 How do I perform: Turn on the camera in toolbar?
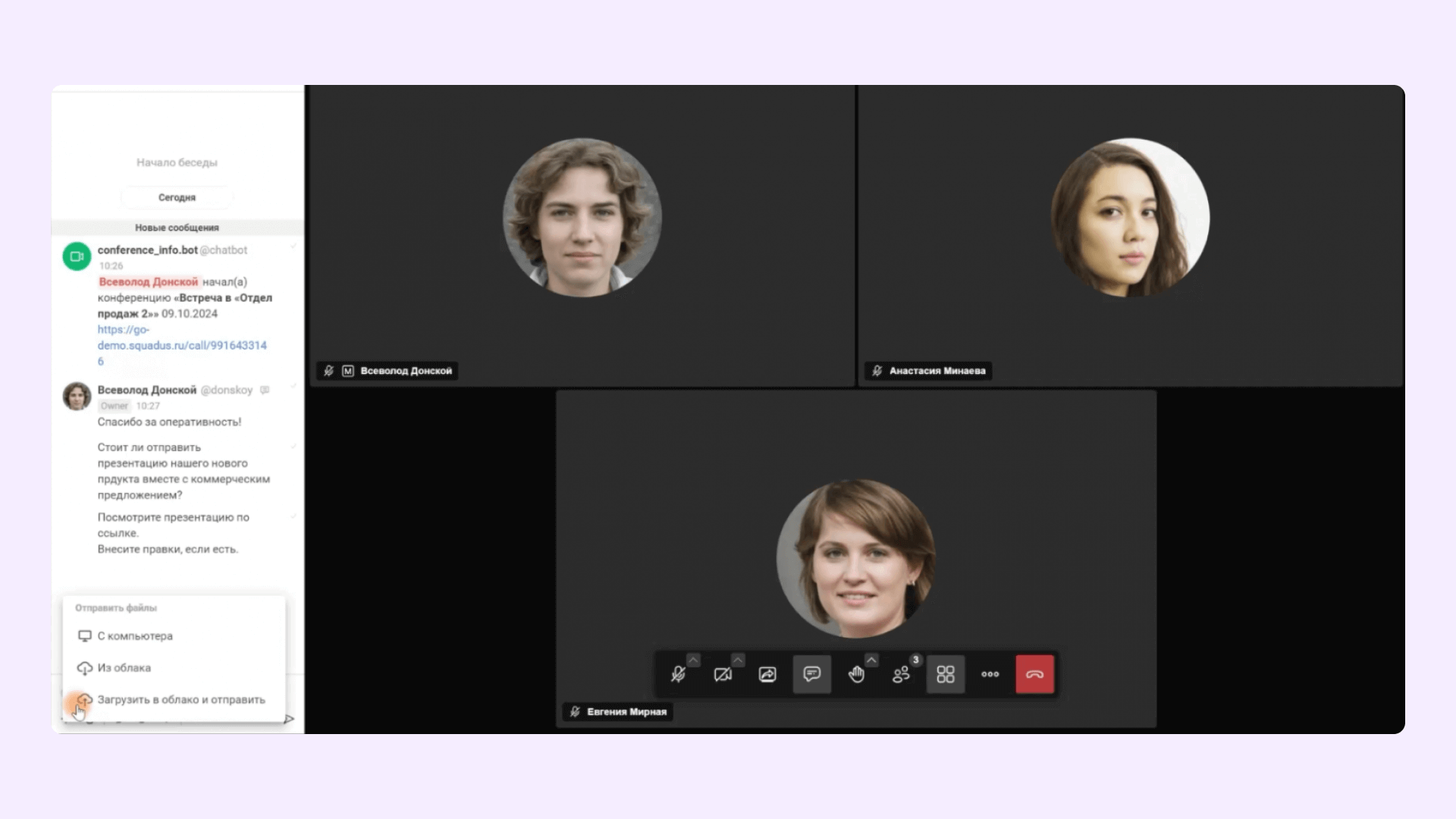click(722, 674)
